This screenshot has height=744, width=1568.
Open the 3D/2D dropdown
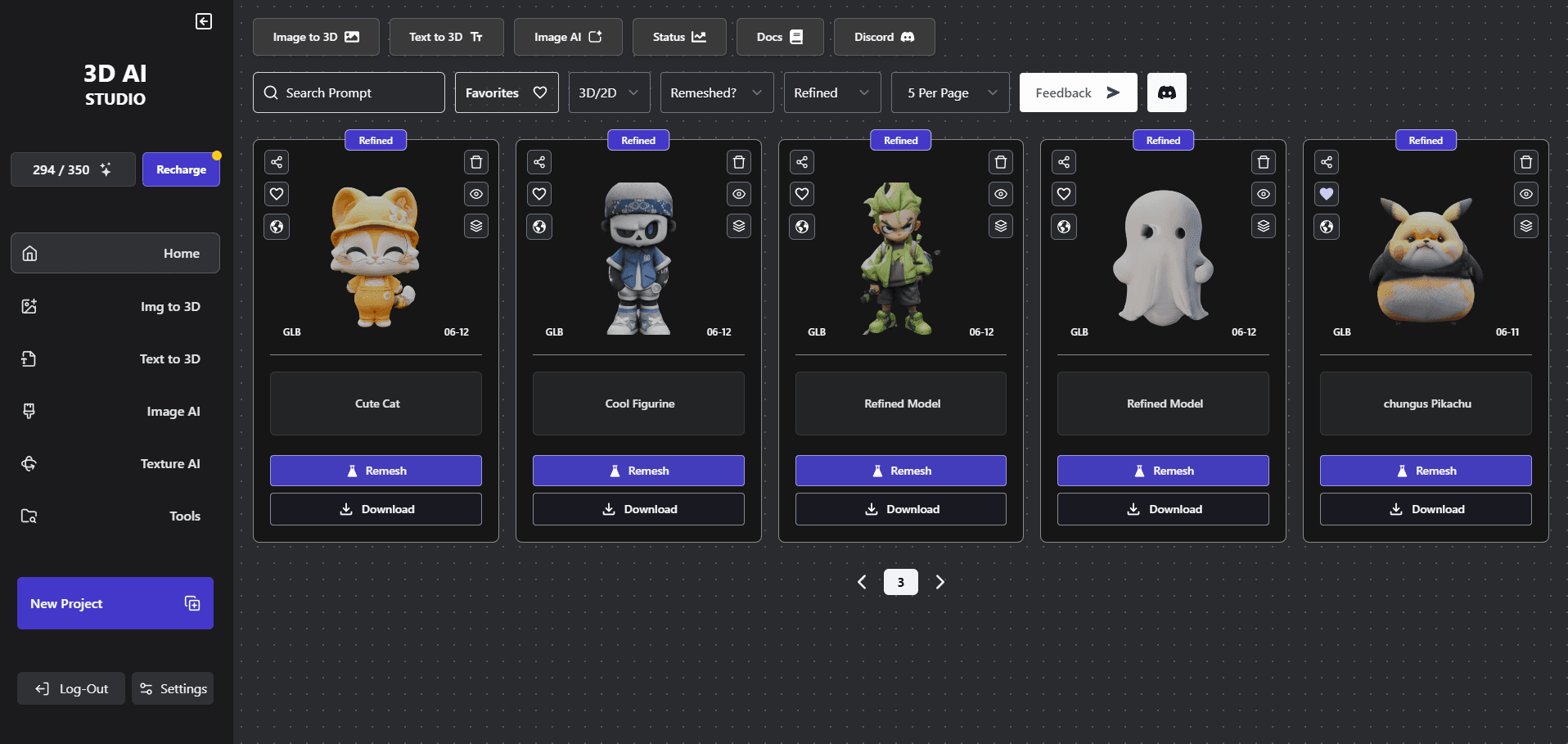[x=610, y=92]
